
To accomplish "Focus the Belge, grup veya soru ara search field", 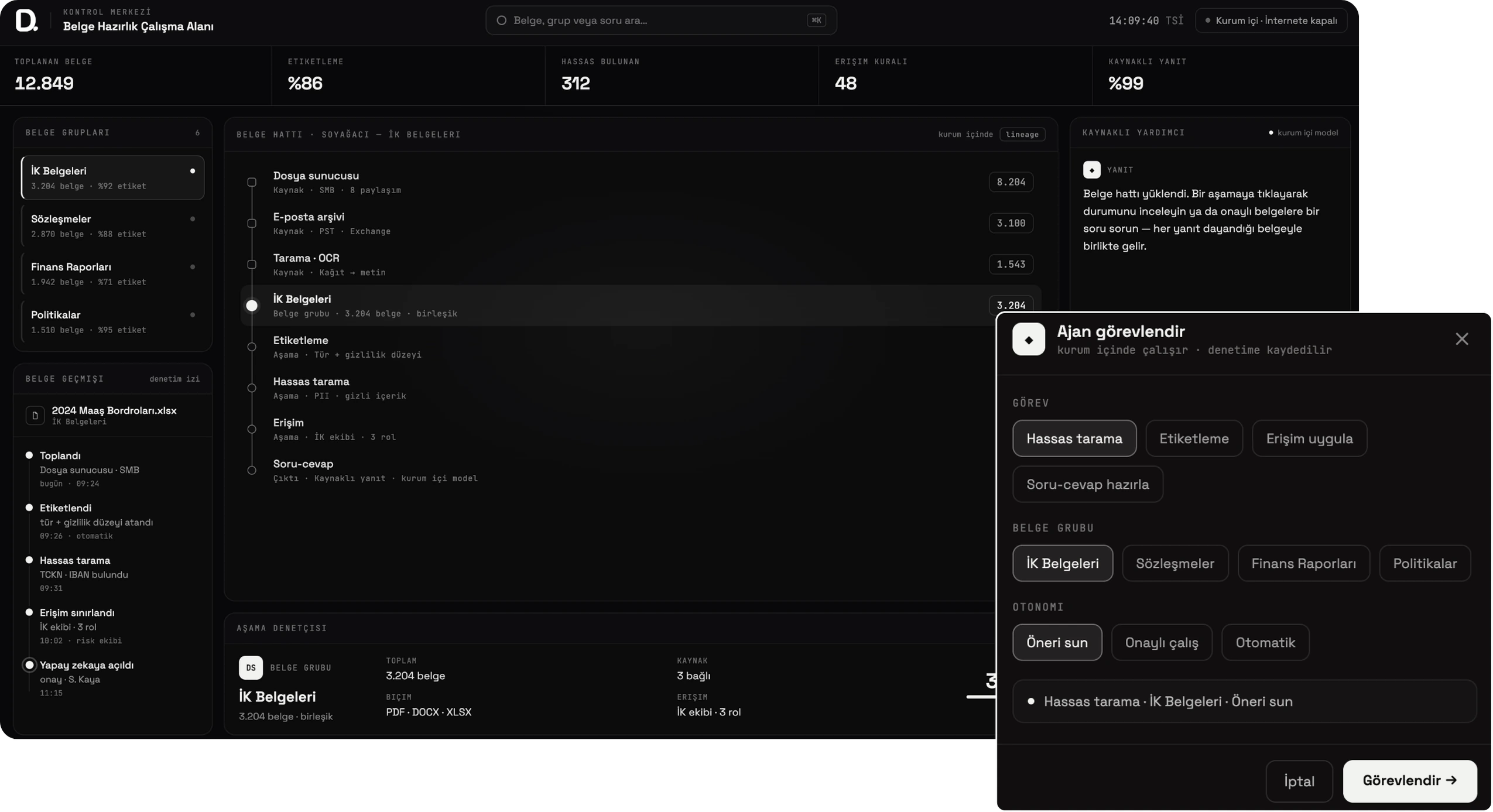I will click(660, 20).
